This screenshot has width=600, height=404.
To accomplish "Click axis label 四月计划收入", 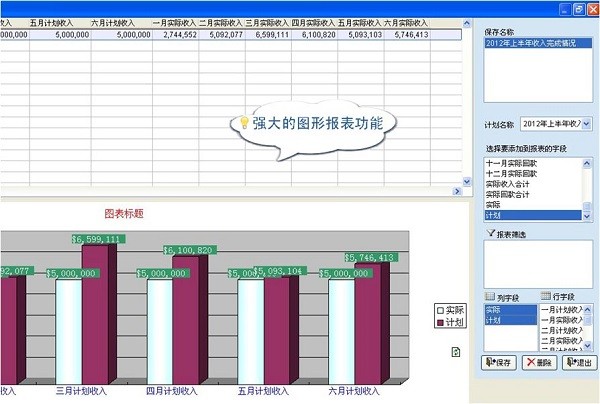I will click(172, 391).
